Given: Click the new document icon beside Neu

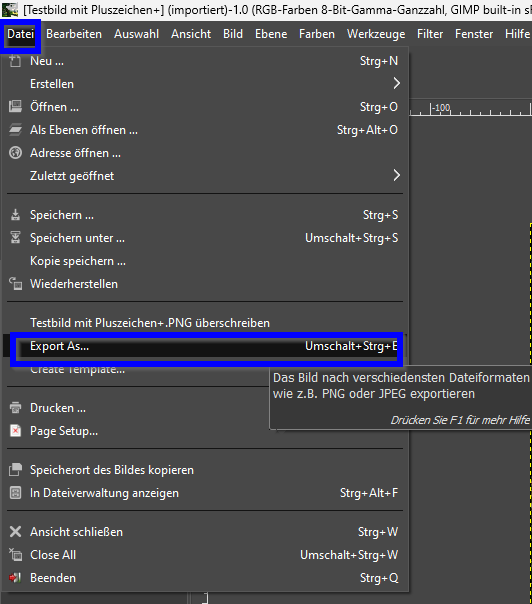Looking at the screenshot, I should [15, 61].
